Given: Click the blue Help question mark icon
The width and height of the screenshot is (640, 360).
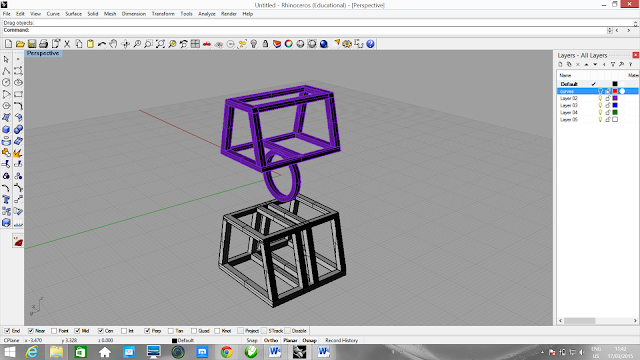Looking at the screenshot, I should (370, 44).
